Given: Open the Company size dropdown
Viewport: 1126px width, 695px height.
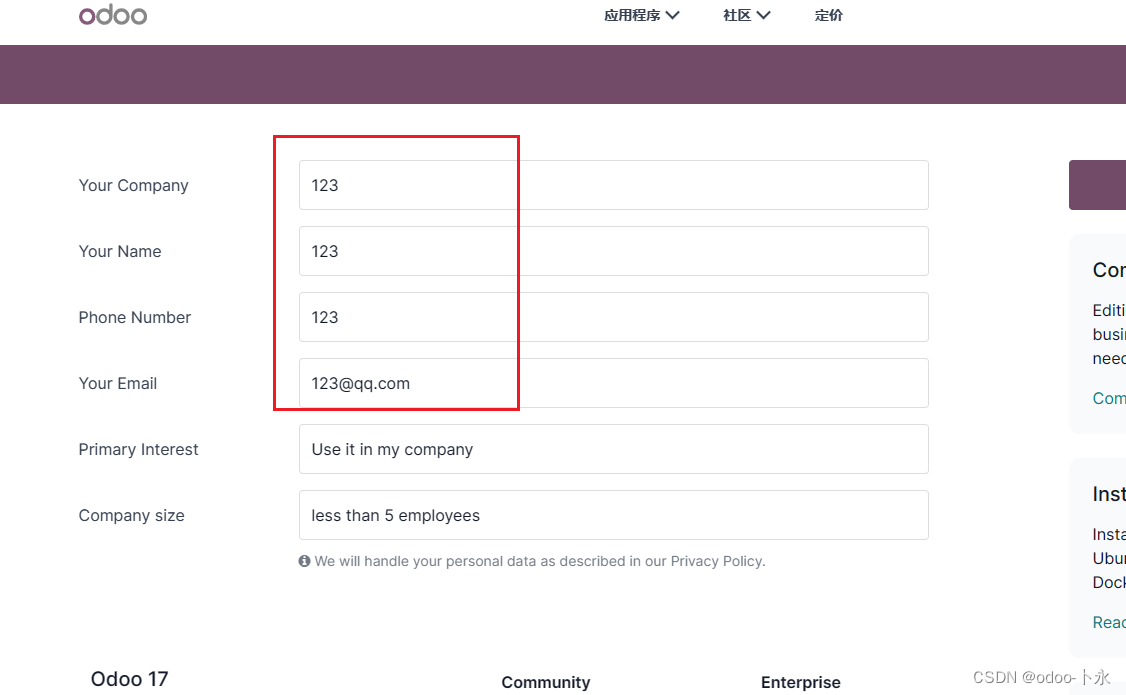Looking at the screenshot, I should [614, 516].
